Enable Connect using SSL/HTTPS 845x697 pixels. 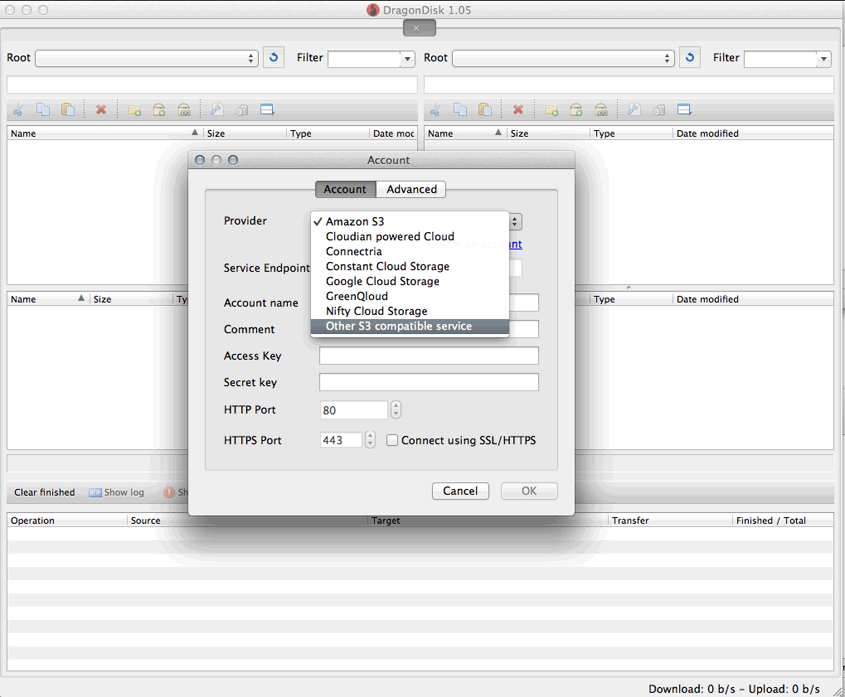point(392,440)
